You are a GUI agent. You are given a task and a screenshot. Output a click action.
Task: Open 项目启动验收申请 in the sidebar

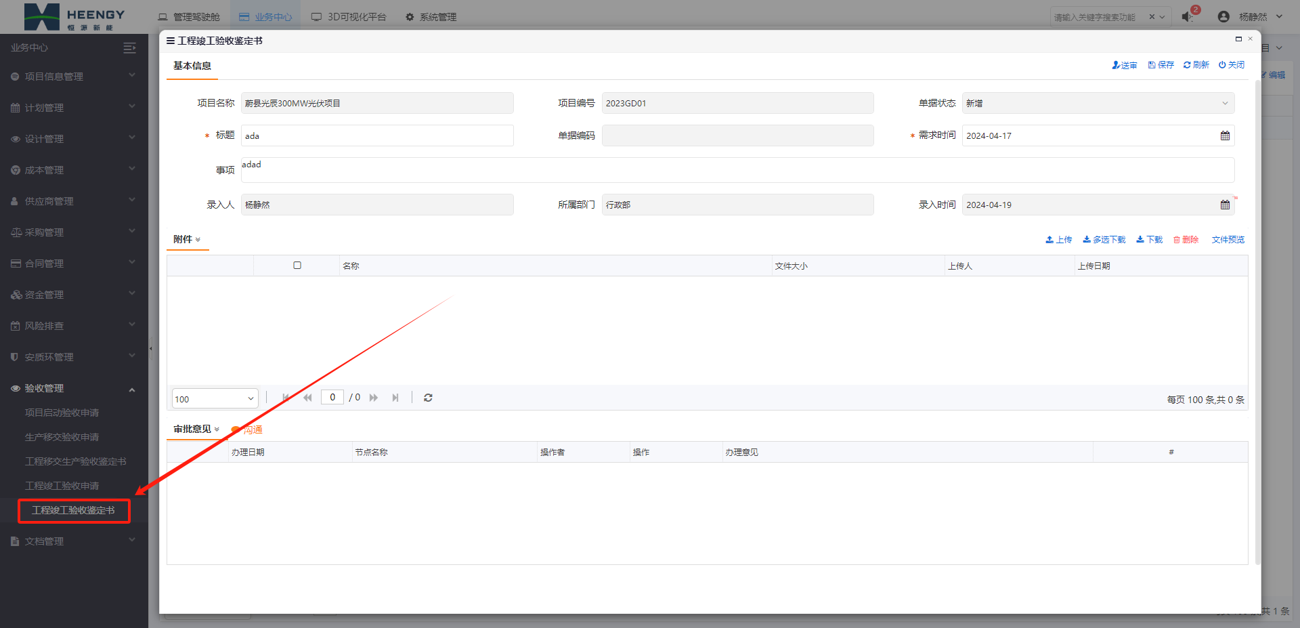tap(62, 413)
